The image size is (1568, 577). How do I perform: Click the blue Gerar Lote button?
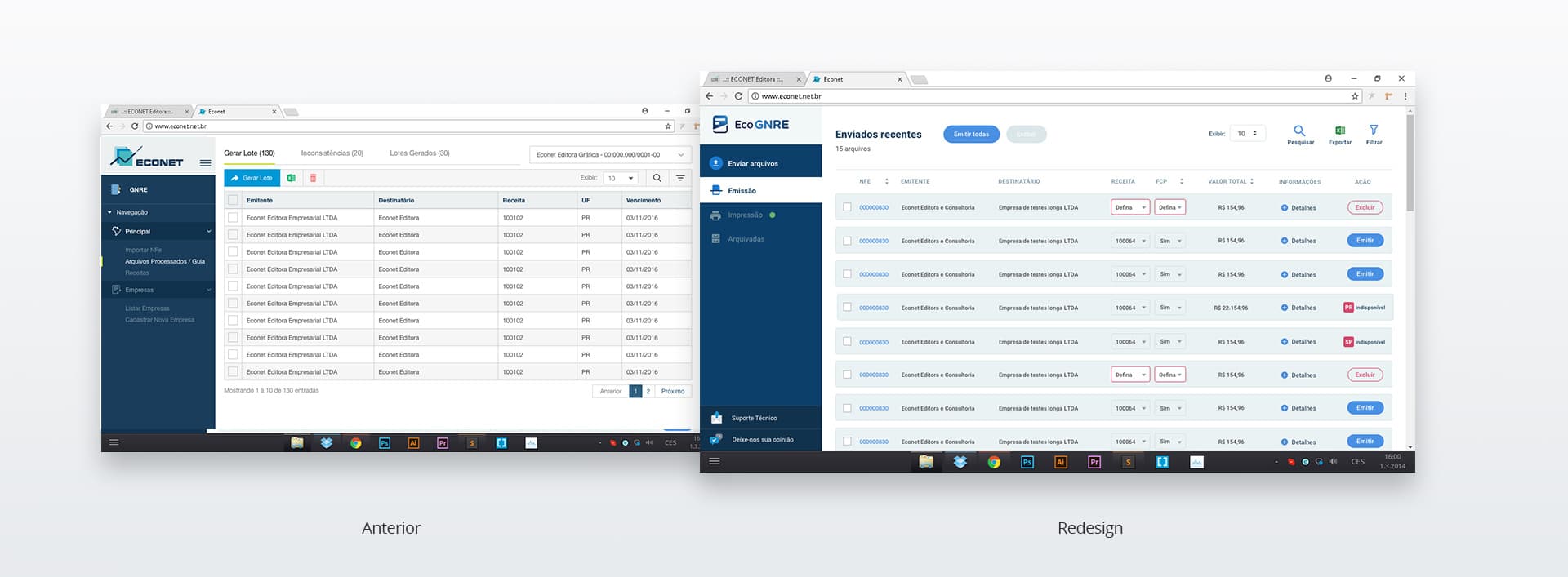pos(252,178)
